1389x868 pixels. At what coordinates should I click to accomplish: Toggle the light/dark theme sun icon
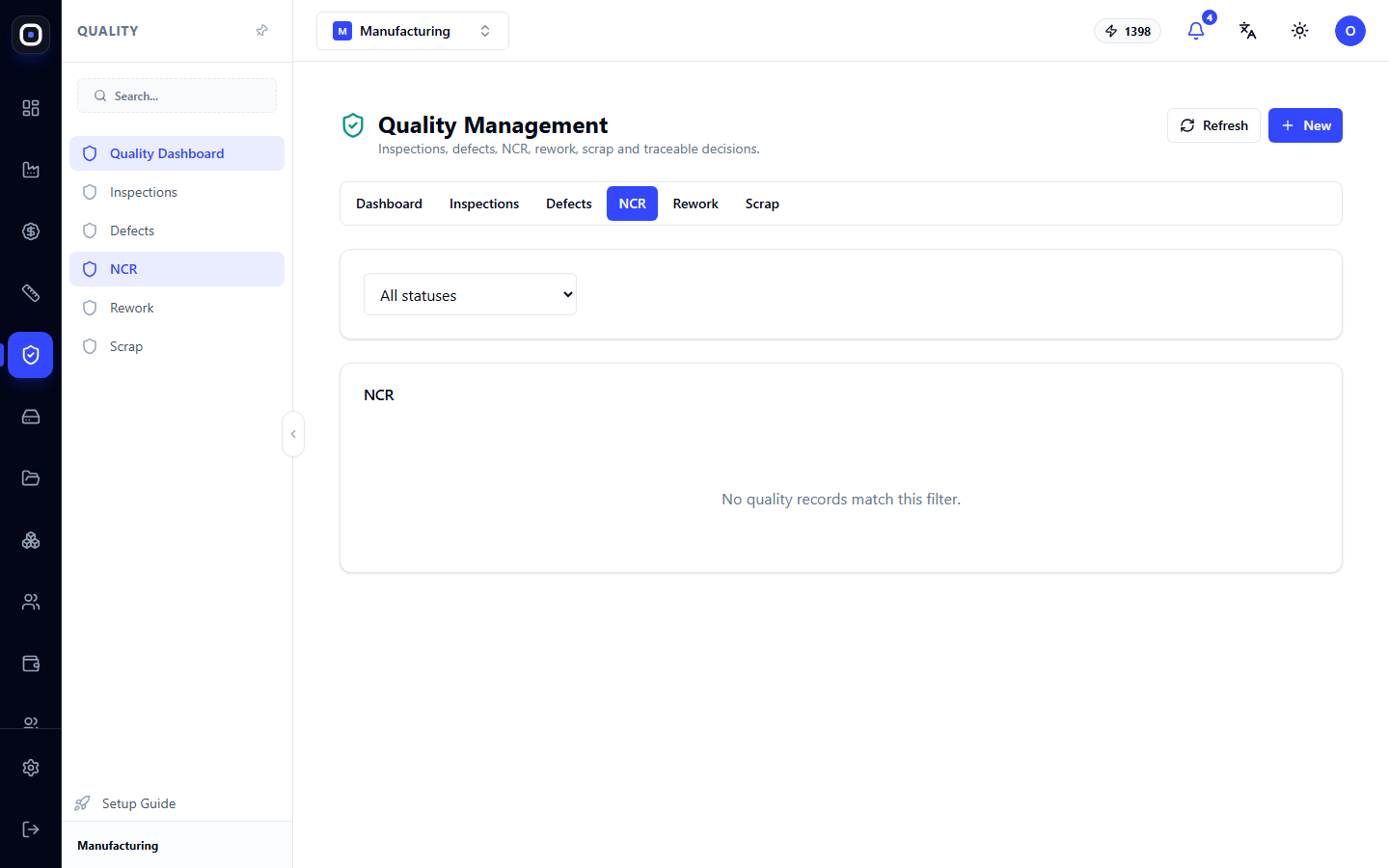1300,31
